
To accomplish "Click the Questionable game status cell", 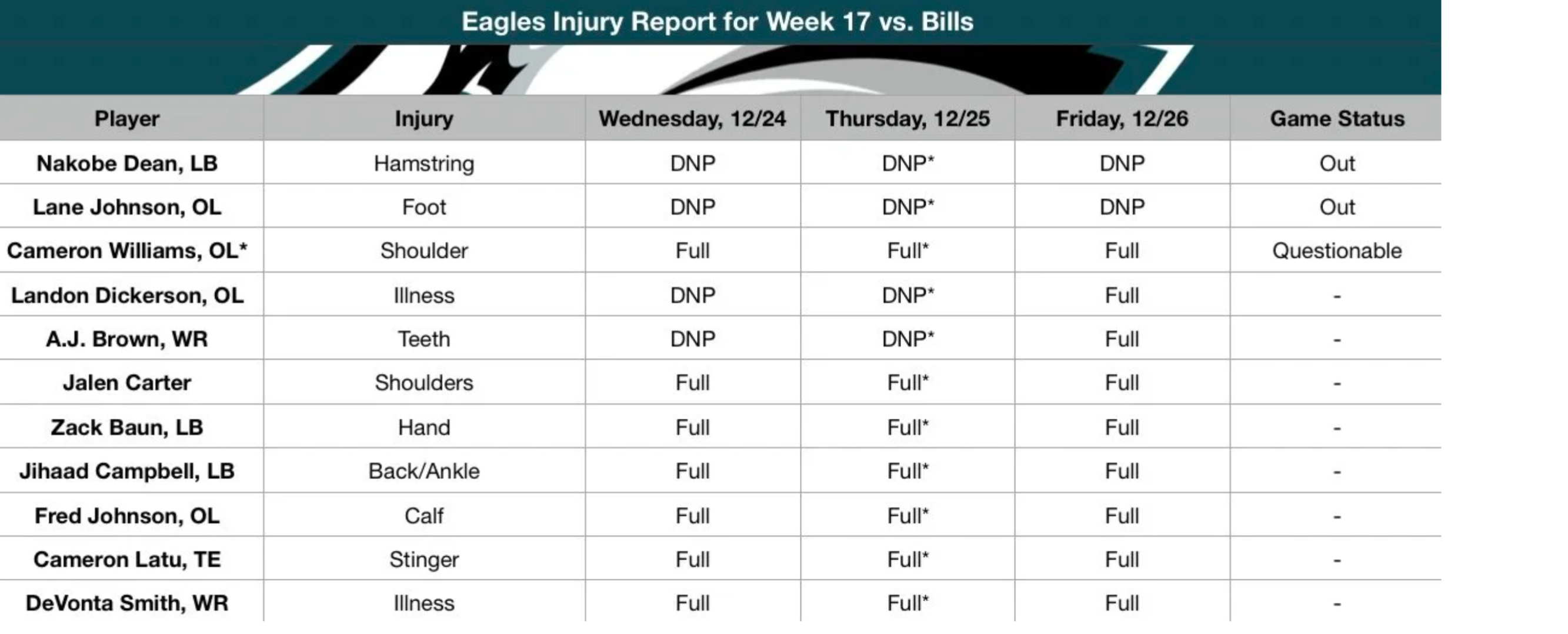I will pyautogui.click(x=1337, y=251).
